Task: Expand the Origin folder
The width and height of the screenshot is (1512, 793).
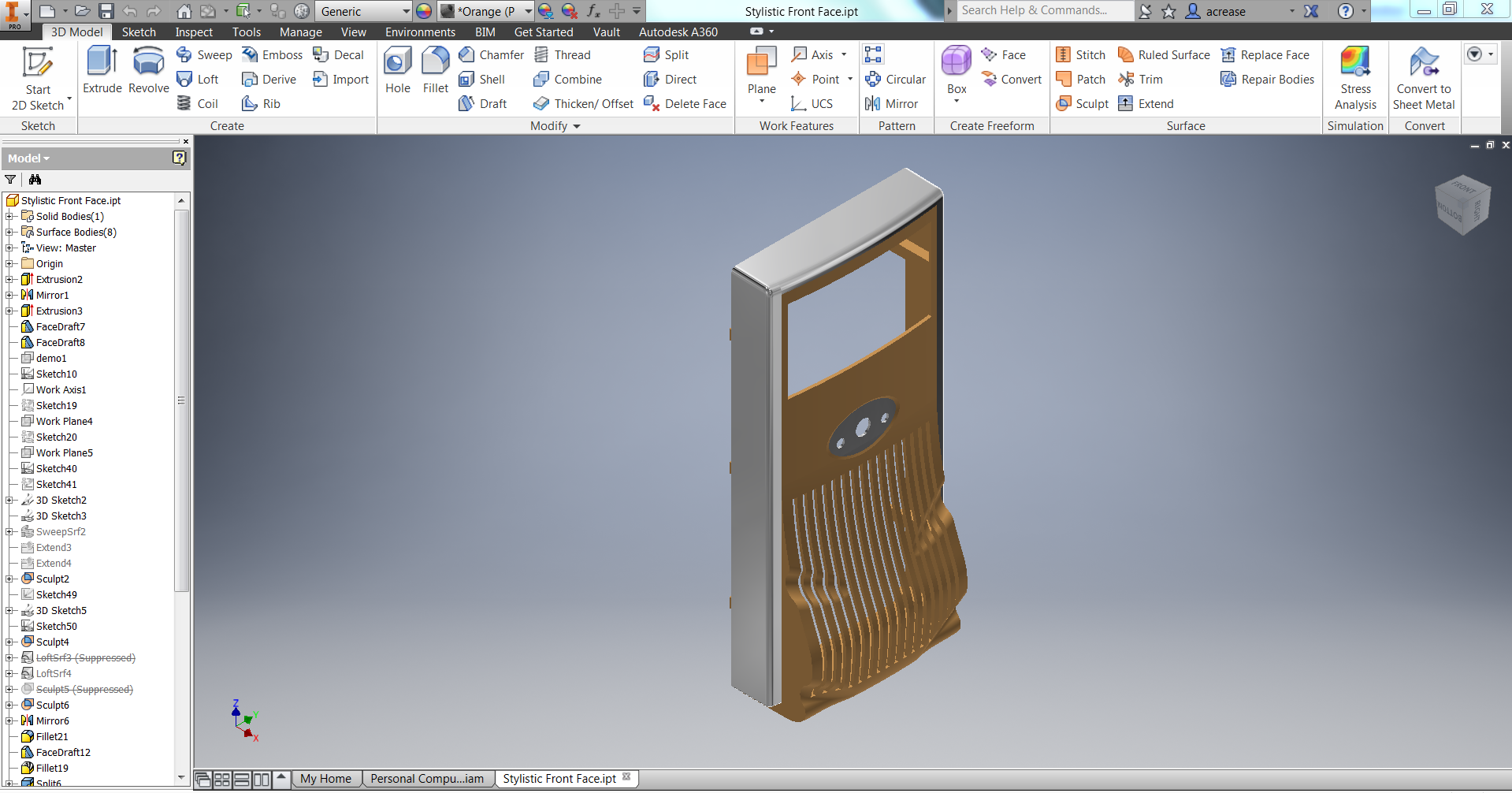Action: pos(9,263)
